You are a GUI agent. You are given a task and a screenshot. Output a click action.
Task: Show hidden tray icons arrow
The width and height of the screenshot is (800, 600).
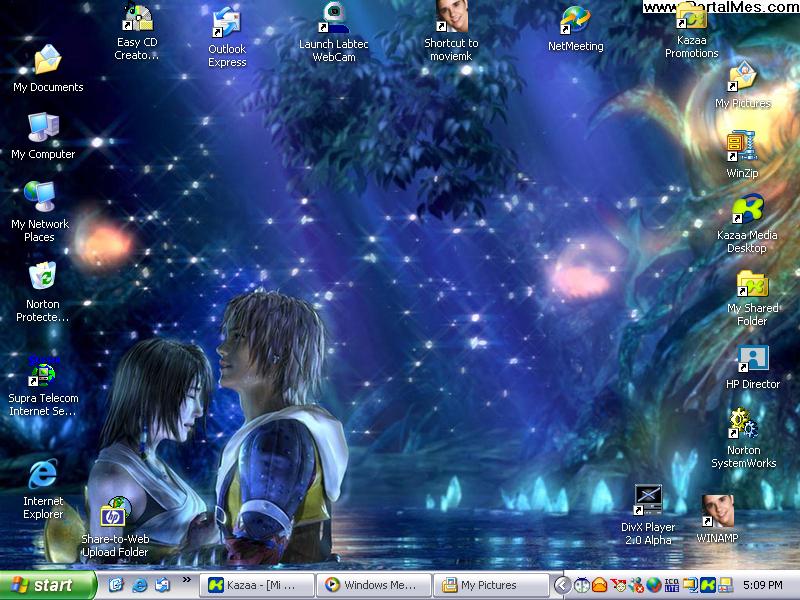[562, 585]
